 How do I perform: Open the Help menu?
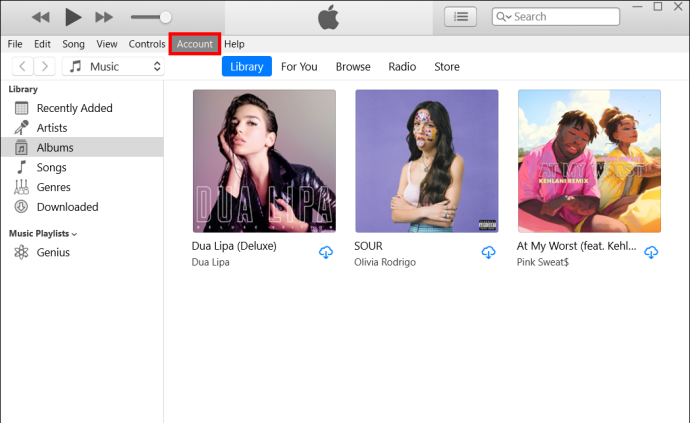(234, 44)
